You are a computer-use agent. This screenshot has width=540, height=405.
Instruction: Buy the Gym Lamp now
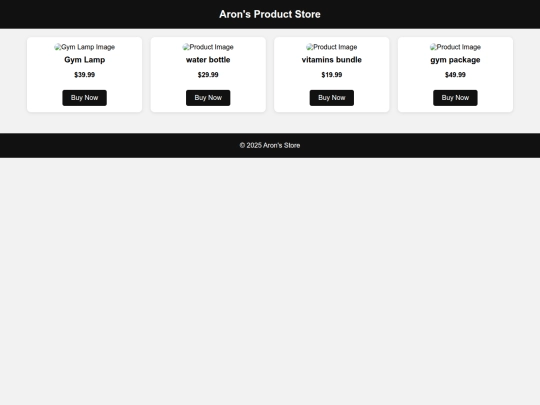[x=84, y=98]
